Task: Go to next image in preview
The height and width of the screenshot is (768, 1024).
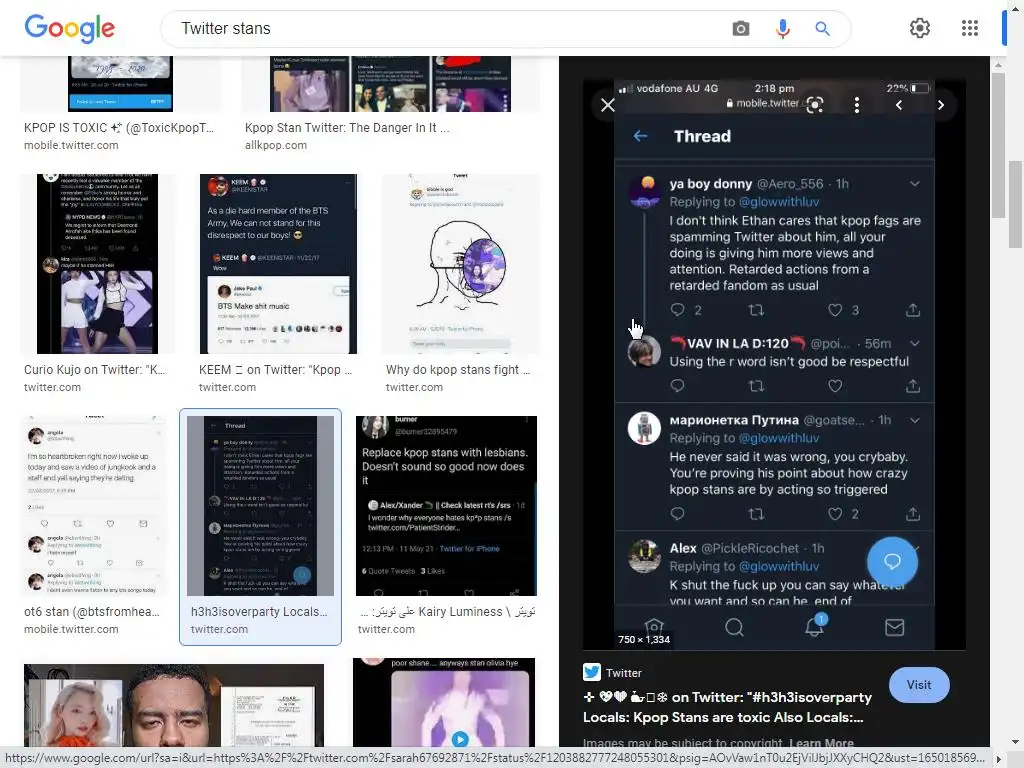Action: pos(940,104)
